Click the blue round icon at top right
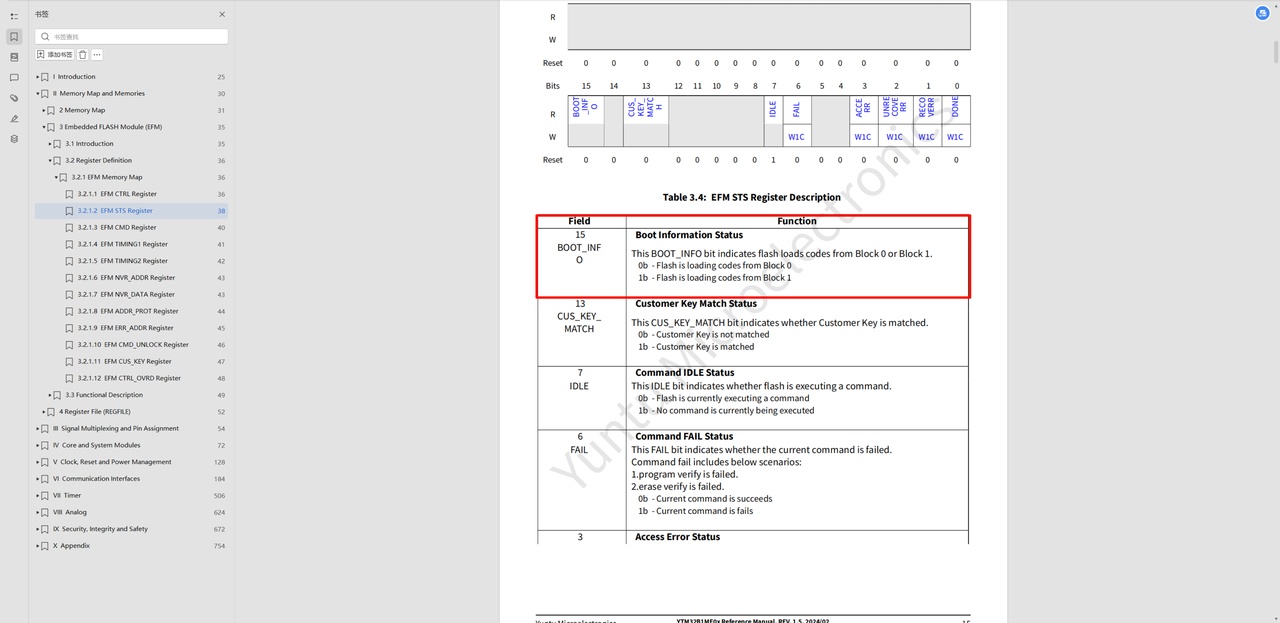The height and width of the screenshot is (623, 1280). coord(1263,13)
